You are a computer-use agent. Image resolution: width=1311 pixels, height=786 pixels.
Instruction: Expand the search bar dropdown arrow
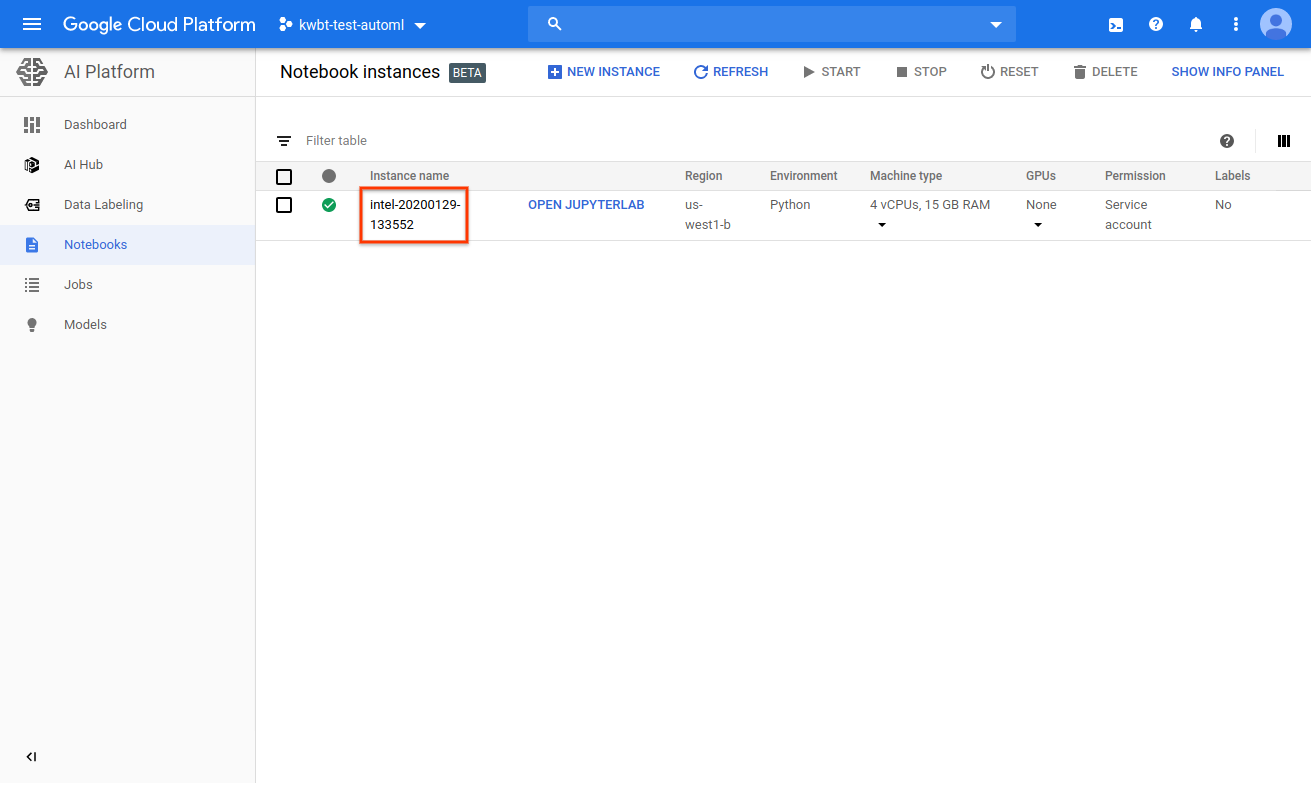coord(996,24)
